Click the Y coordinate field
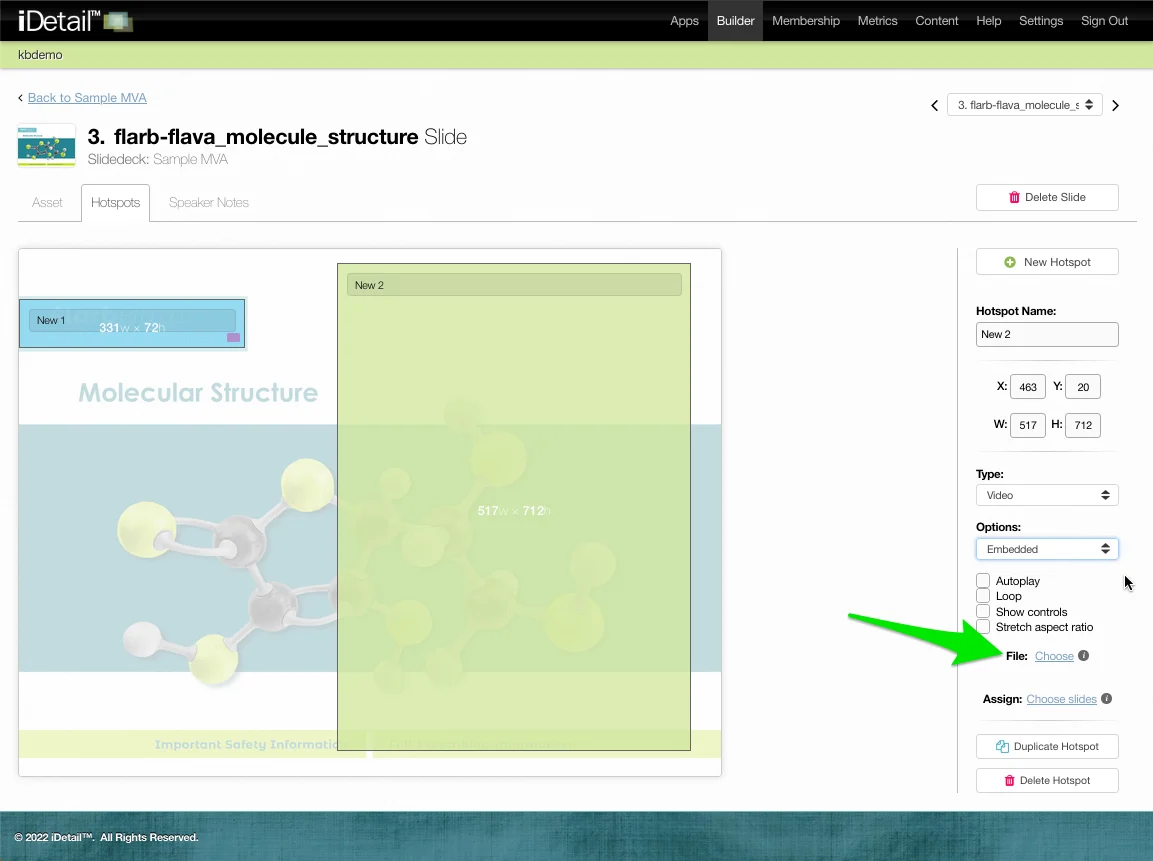This screenshot has width=1153, height=861. click(x=1082, y=387)
